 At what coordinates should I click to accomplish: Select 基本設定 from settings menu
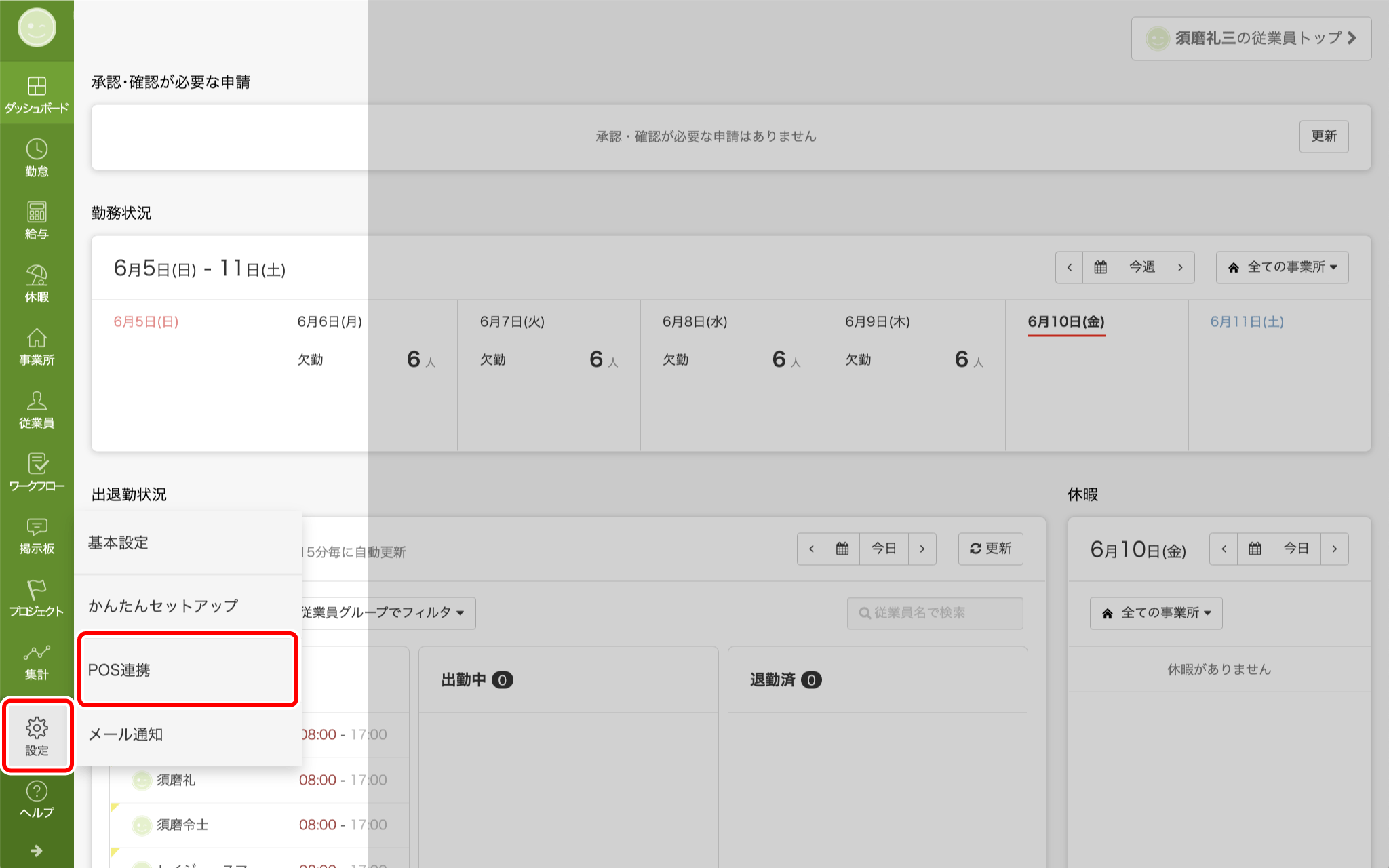point(188,542)
